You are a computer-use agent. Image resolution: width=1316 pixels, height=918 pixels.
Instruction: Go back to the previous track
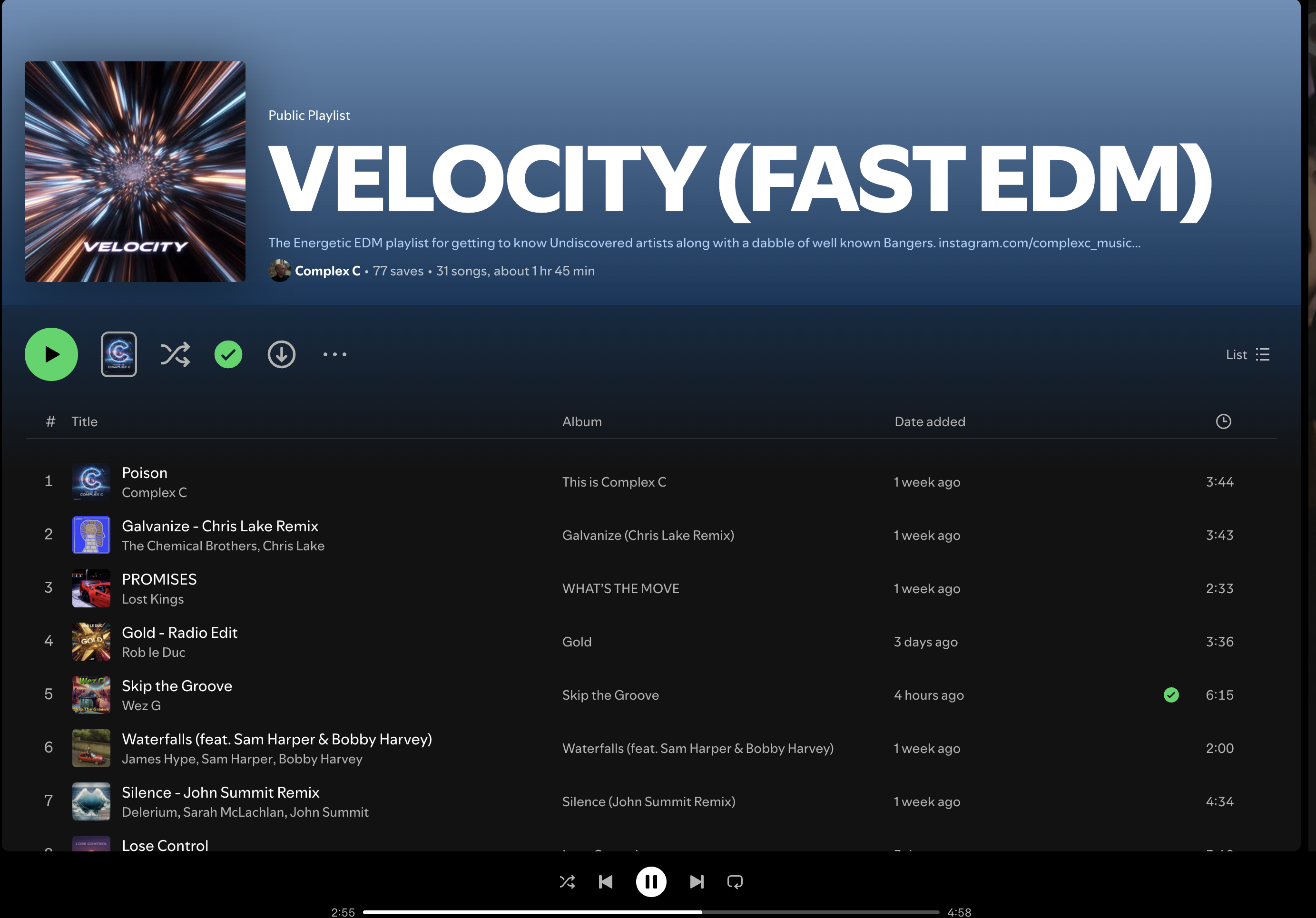[606, 882]
